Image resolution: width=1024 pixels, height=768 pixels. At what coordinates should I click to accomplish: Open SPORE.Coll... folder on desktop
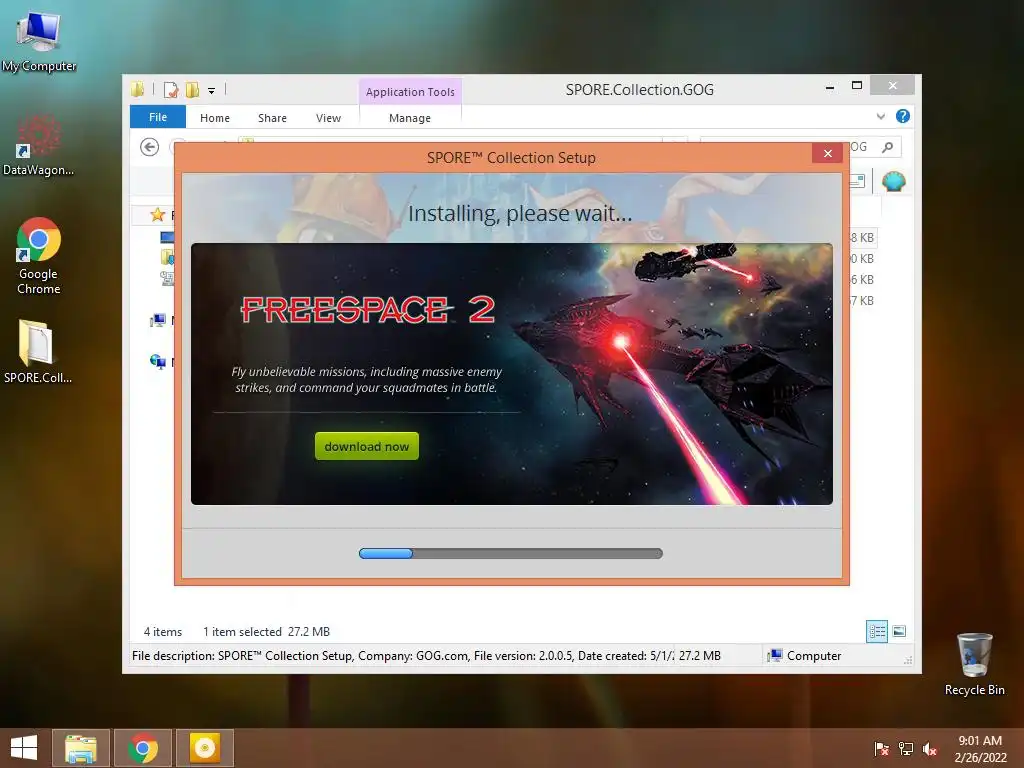coord(37,351)
